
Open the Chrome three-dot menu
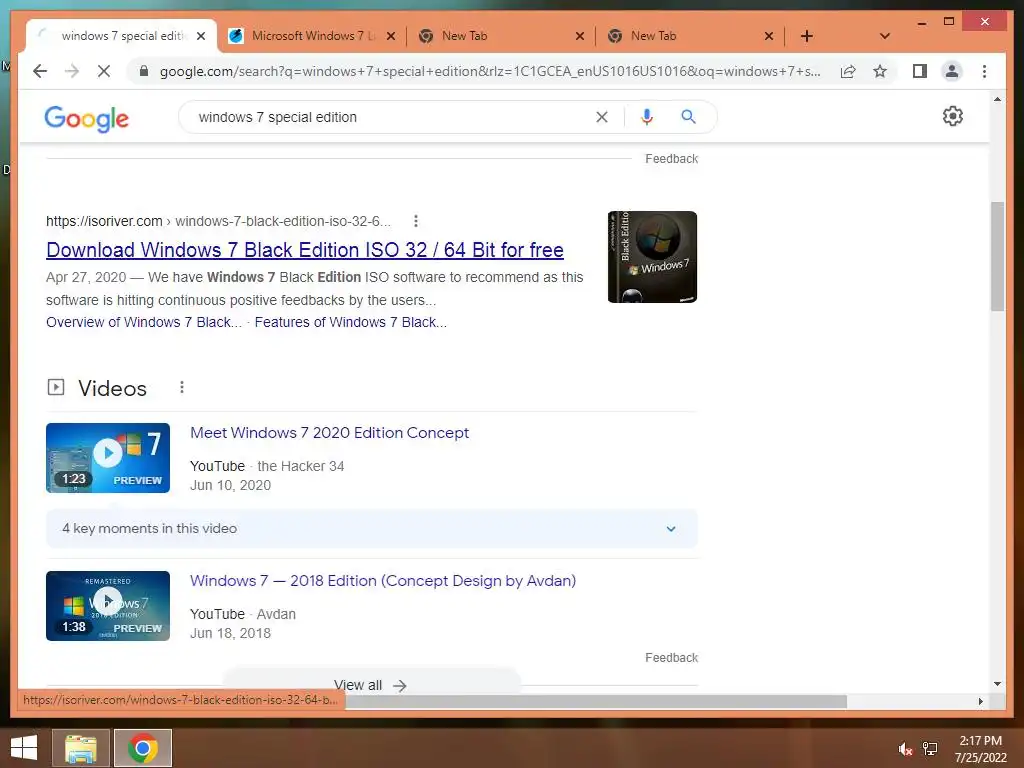[x=984, y=71]
